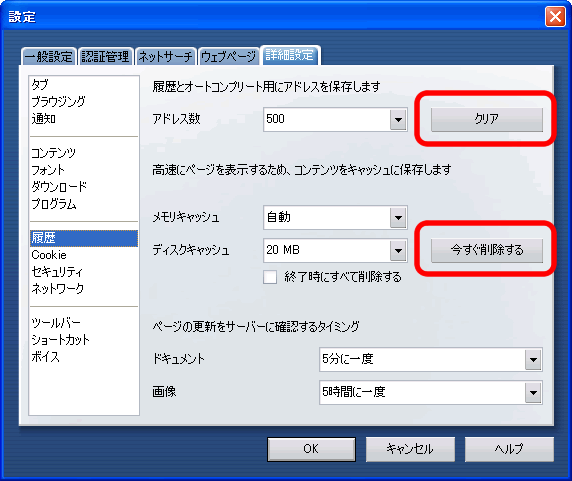Screen dimensions: 572x481
Task: Open the ネットサーチ tab
Action: tap(166, 57)
